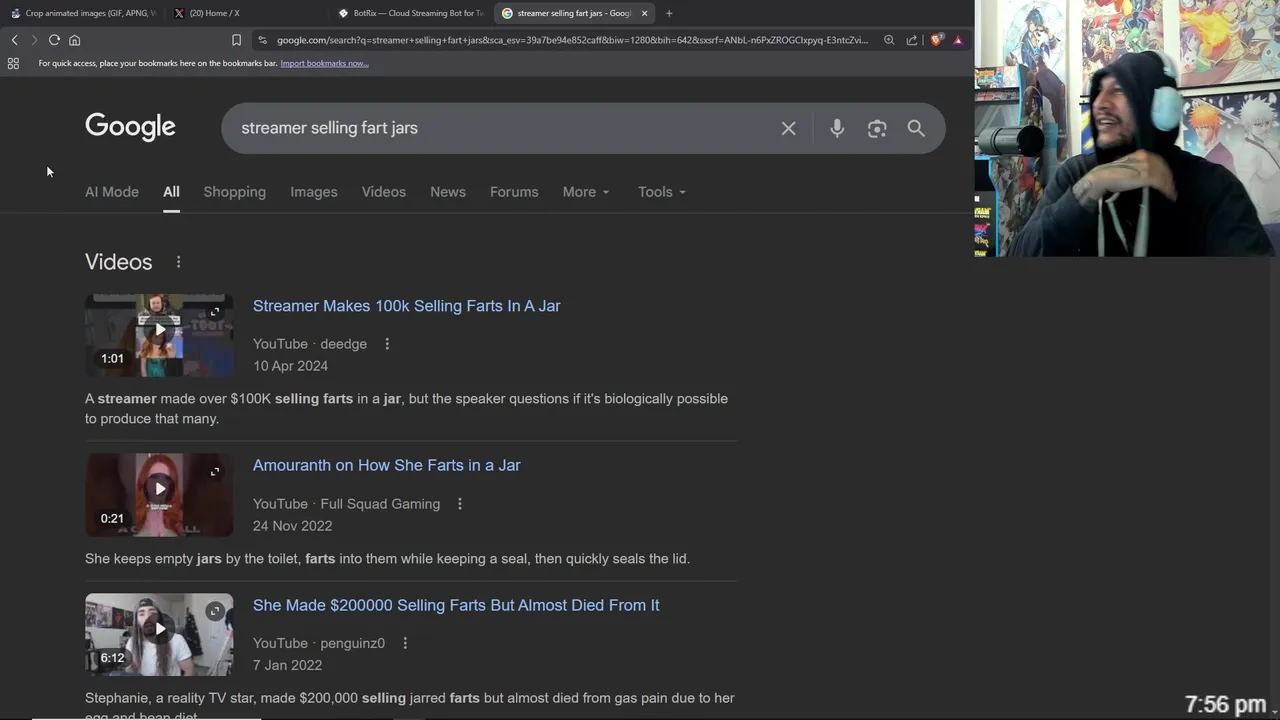
Task: Play the 0:21 Amouranth video thumbnail
Action: 159,495
